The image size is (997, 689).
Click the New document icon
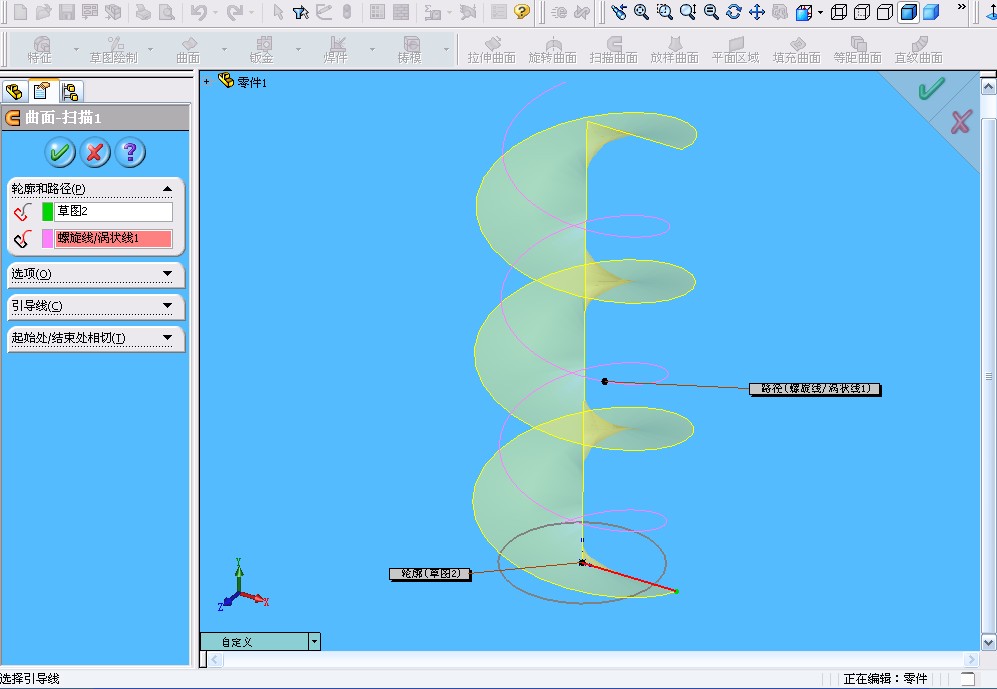click(x=20, y=11)
